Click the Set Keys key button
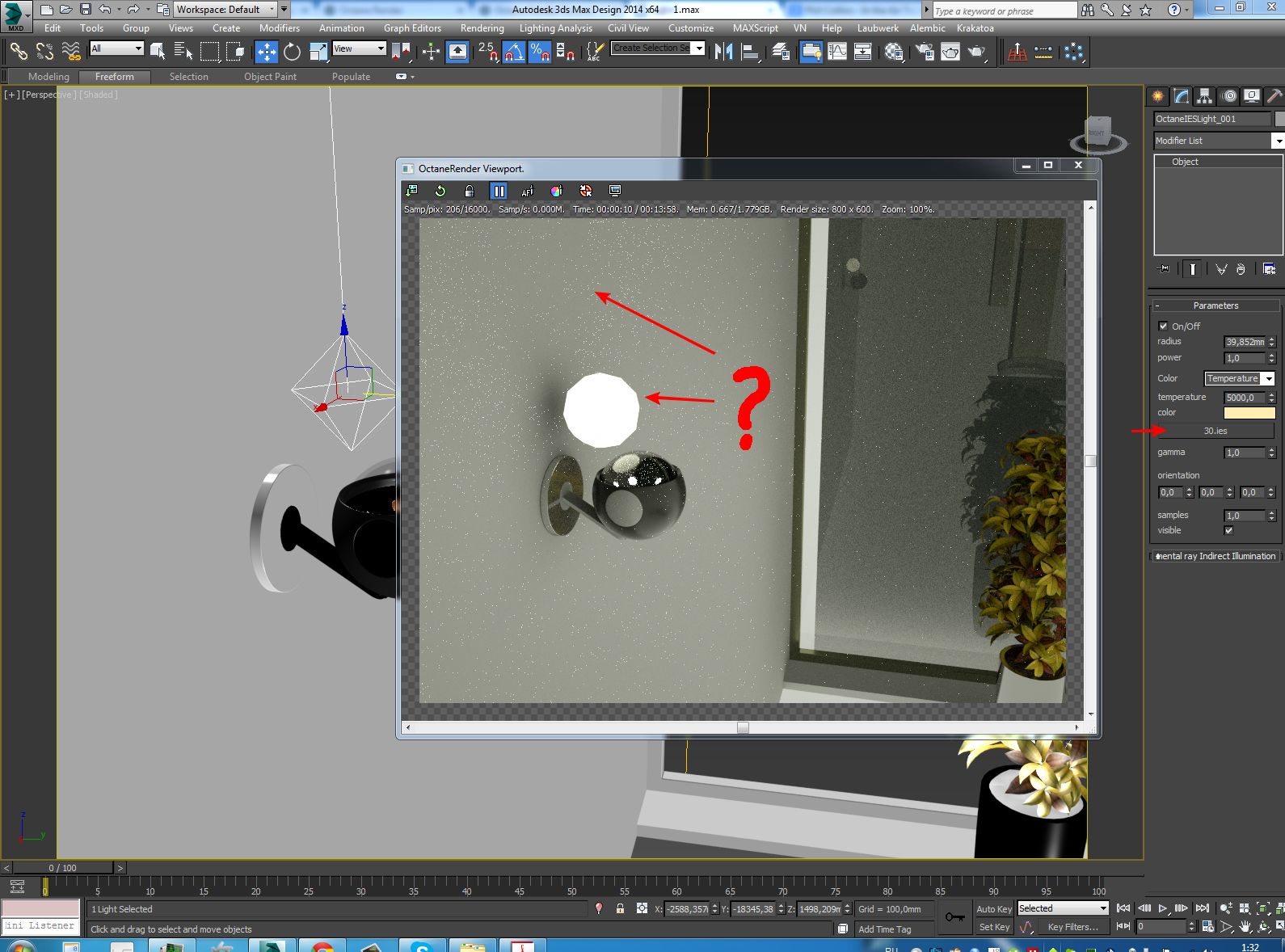1285x952 pixels. pos(954,917)
